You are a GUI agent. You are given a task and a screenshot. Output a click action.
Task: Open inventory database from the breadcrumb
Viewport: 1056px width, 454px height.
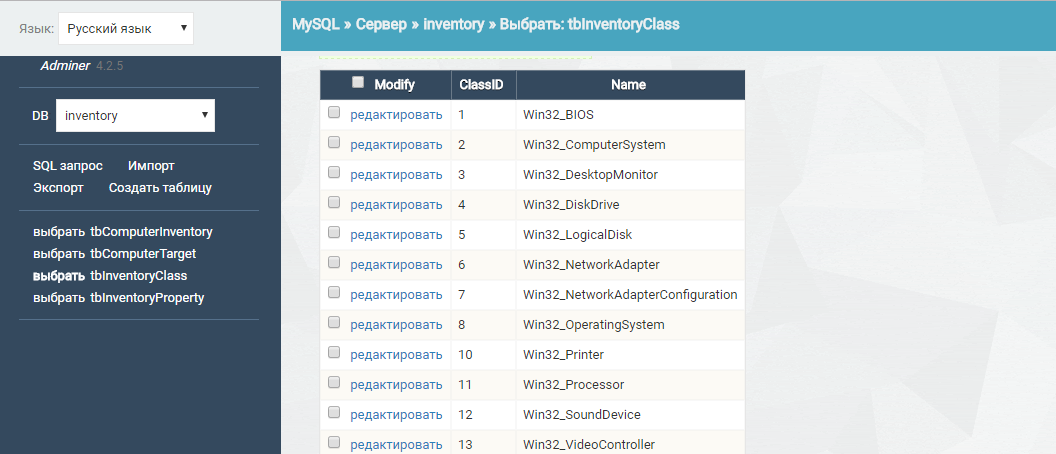[453, 24]
